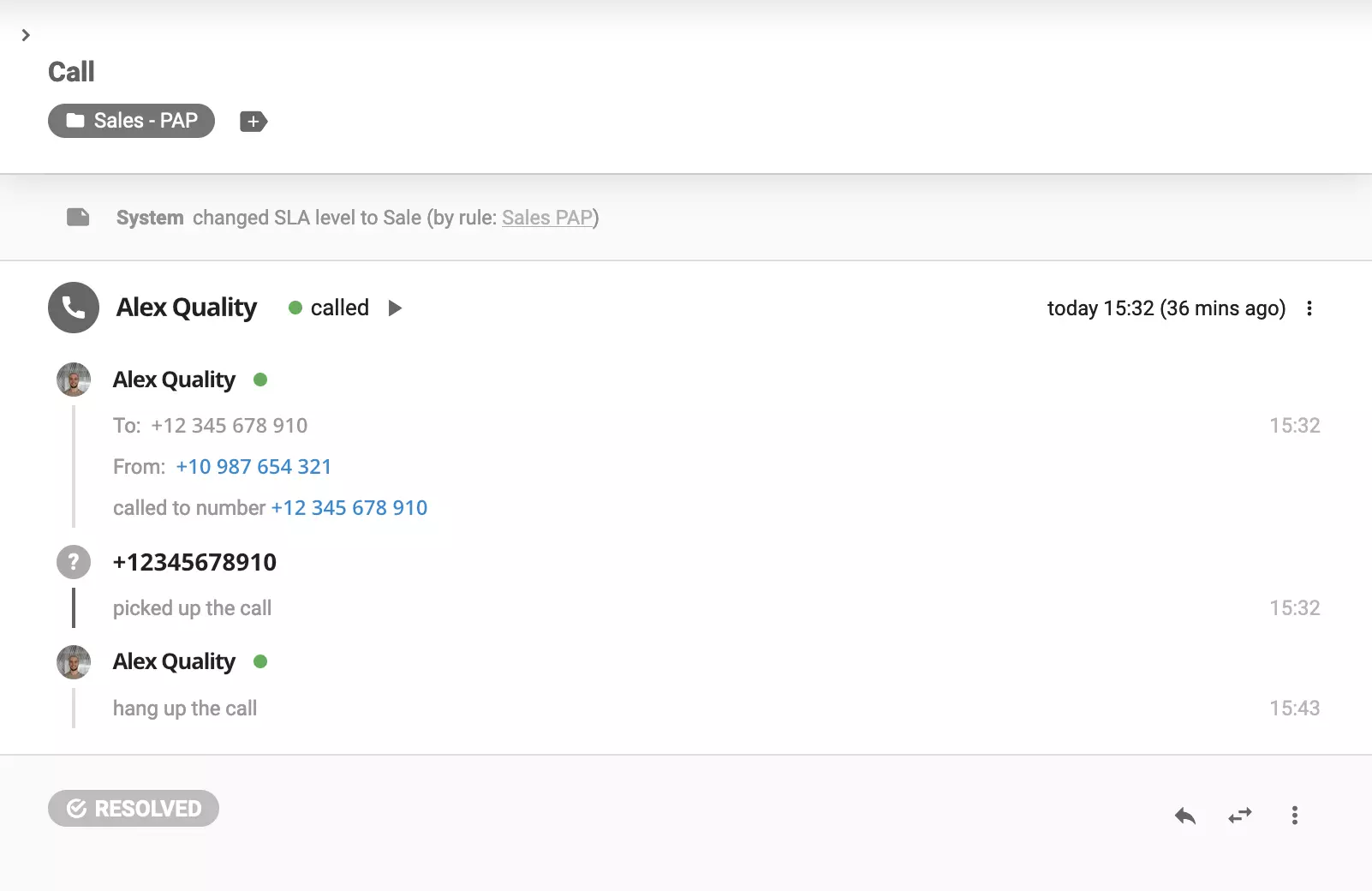Open the Sales PAP rule link
The image size is (1372, 891).
coord(547,218)
